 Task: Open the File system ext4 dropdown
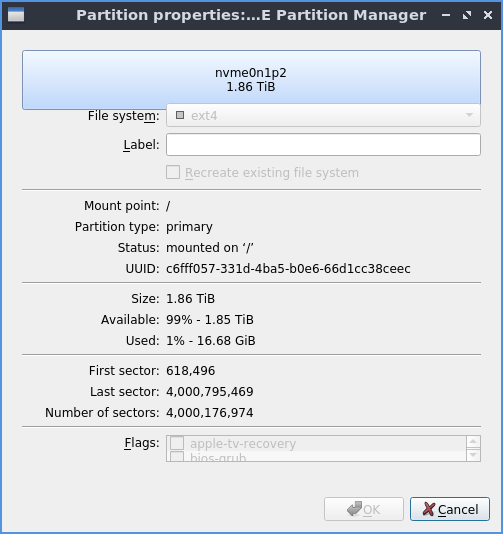[323, 115]
